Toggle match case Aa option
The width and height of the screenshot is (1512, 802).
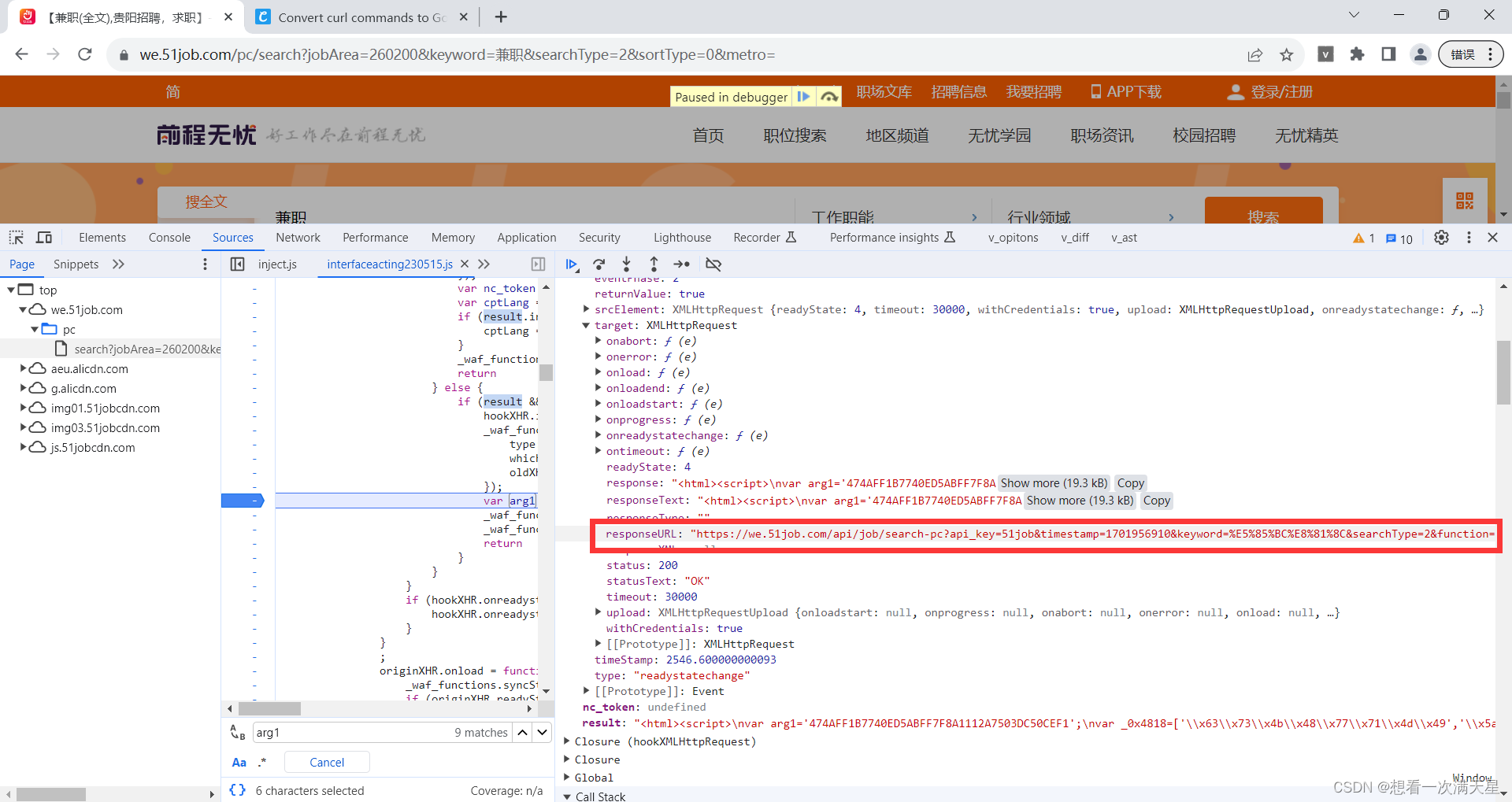tap(239, 763)
